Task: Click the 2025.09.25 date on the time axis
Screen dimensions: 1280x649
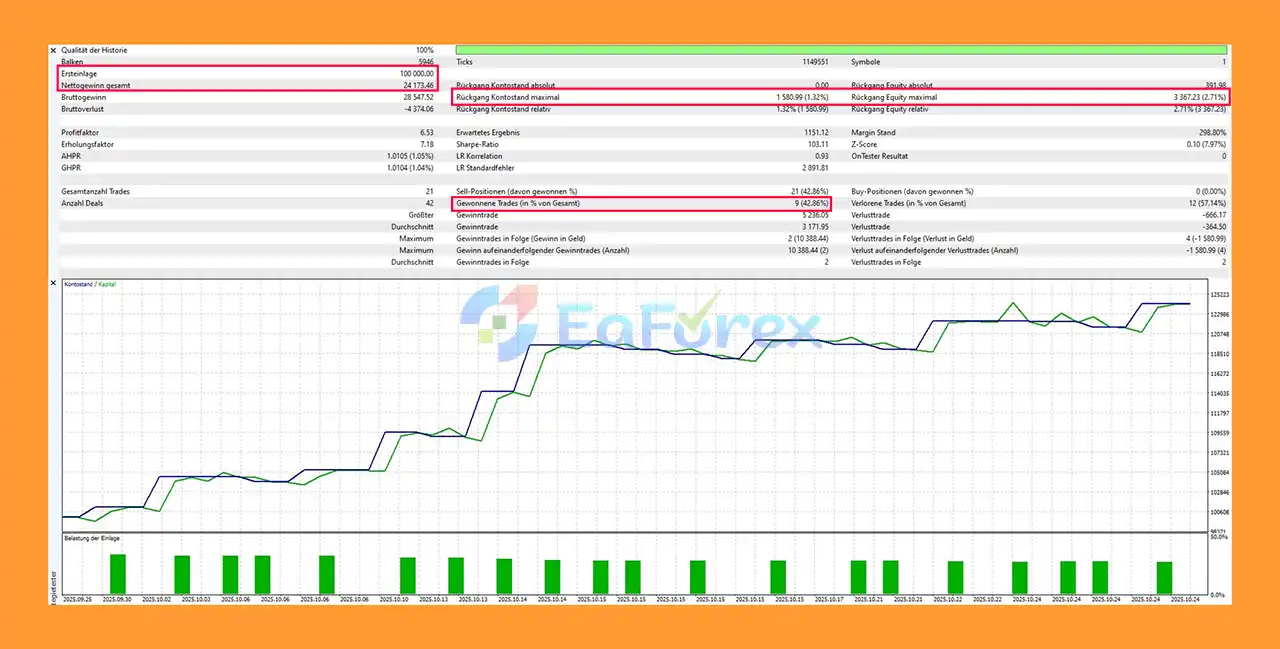Action: pyautogui.click(x=77, y=600)
